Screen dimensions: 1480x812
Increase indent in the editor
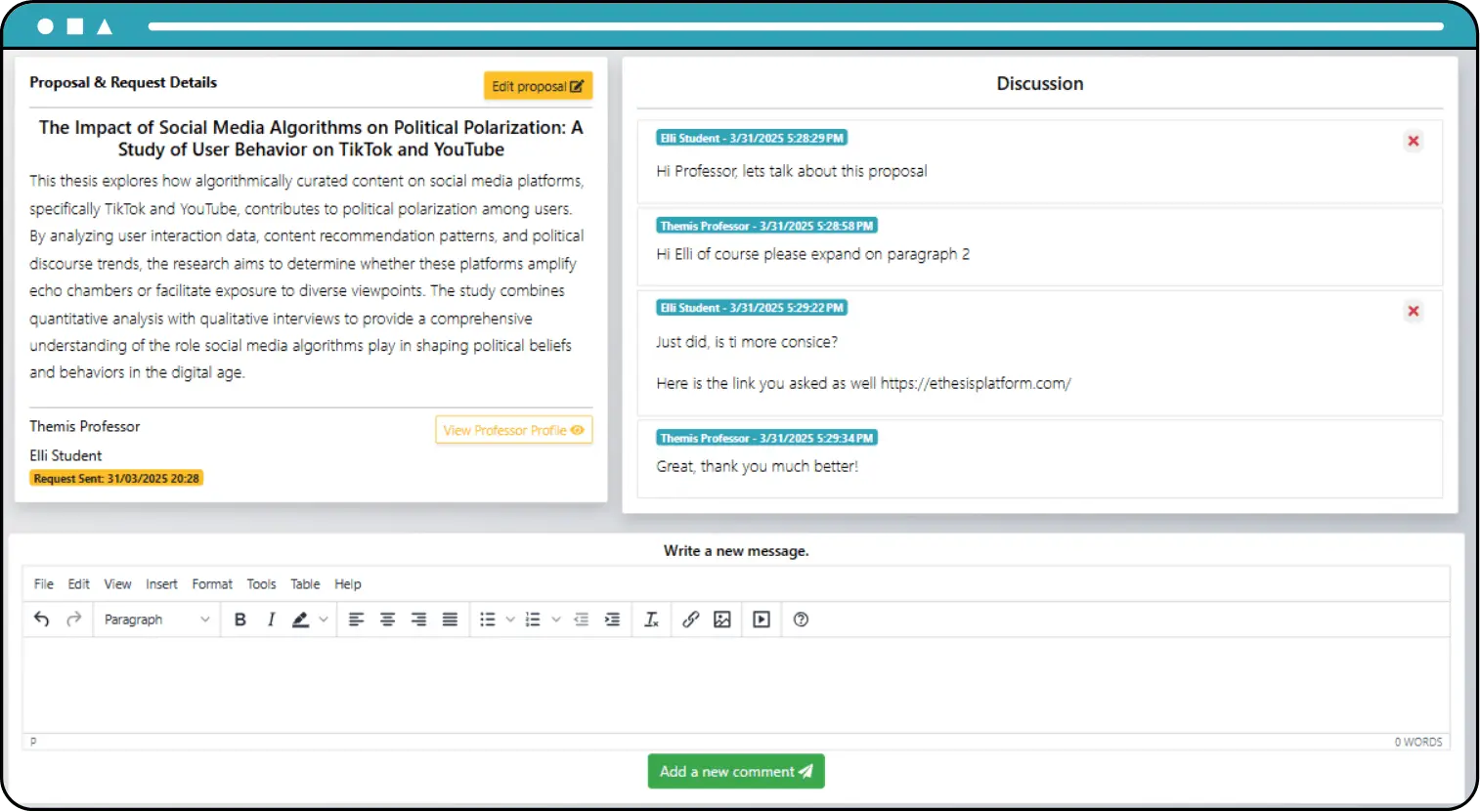pos(612,620)
